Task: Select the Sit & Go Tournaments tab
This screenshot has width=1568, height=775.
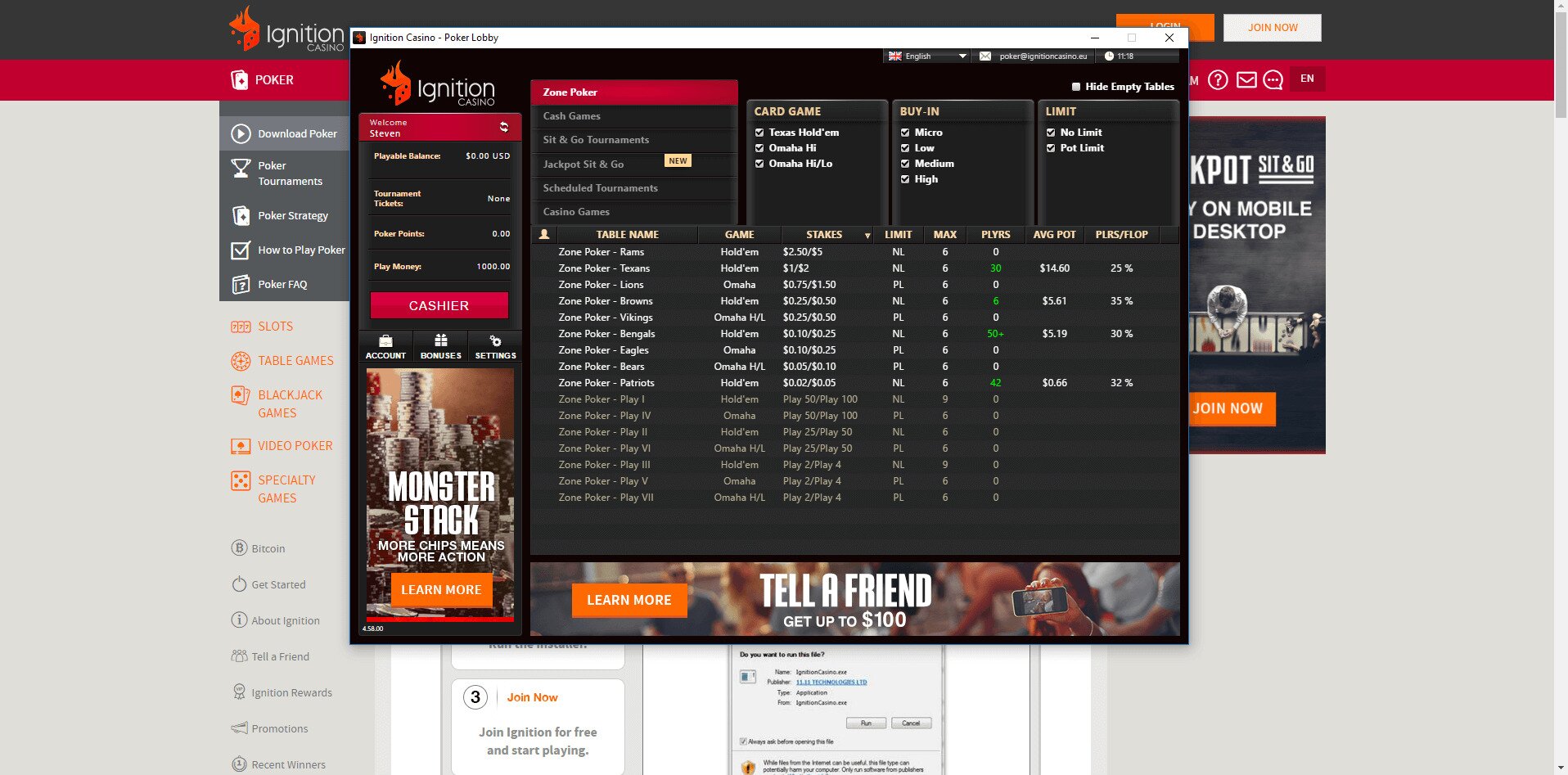Action: 634,140
